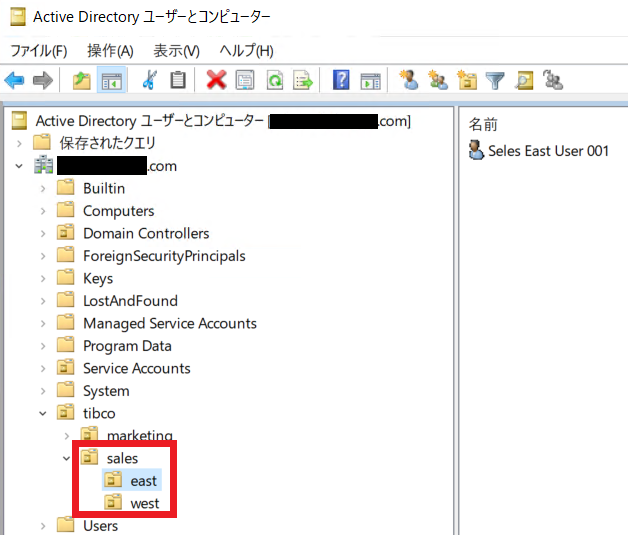Click the Copy clipboard icon
This screenshot has height=535, width=628.
(x=178, y=80)
